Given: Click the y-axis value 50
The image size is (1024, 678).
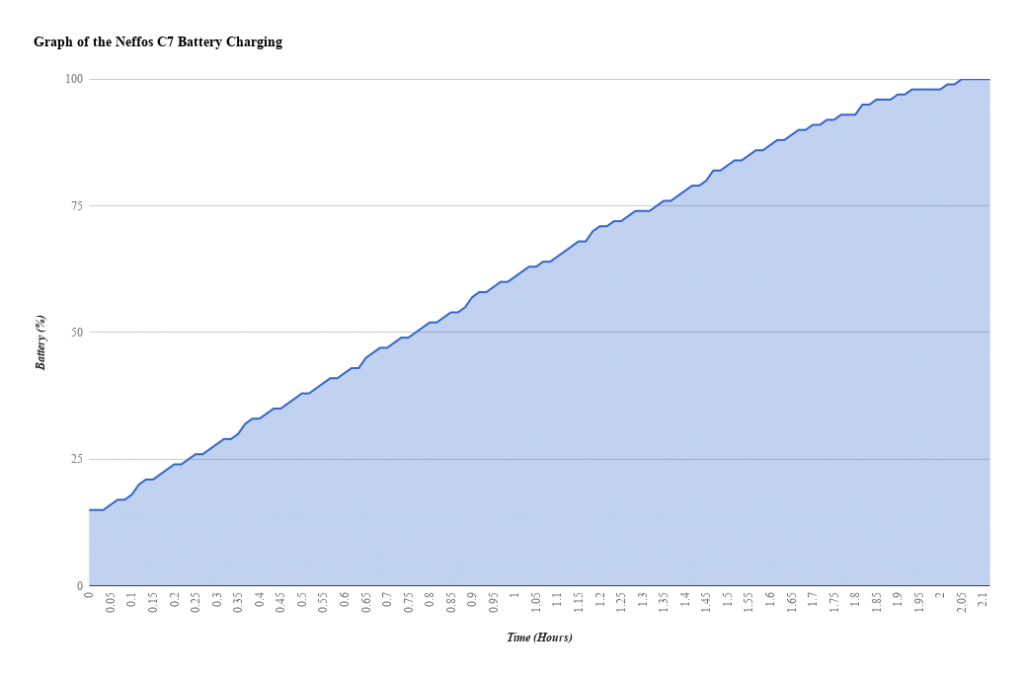Looking at the screenshot, I should [x=77, y=332].
